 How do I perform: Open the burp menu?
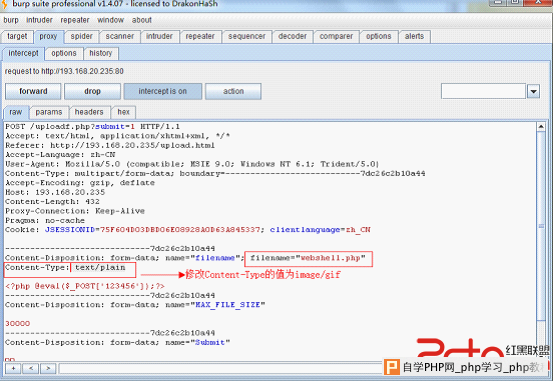pos(11,20)
